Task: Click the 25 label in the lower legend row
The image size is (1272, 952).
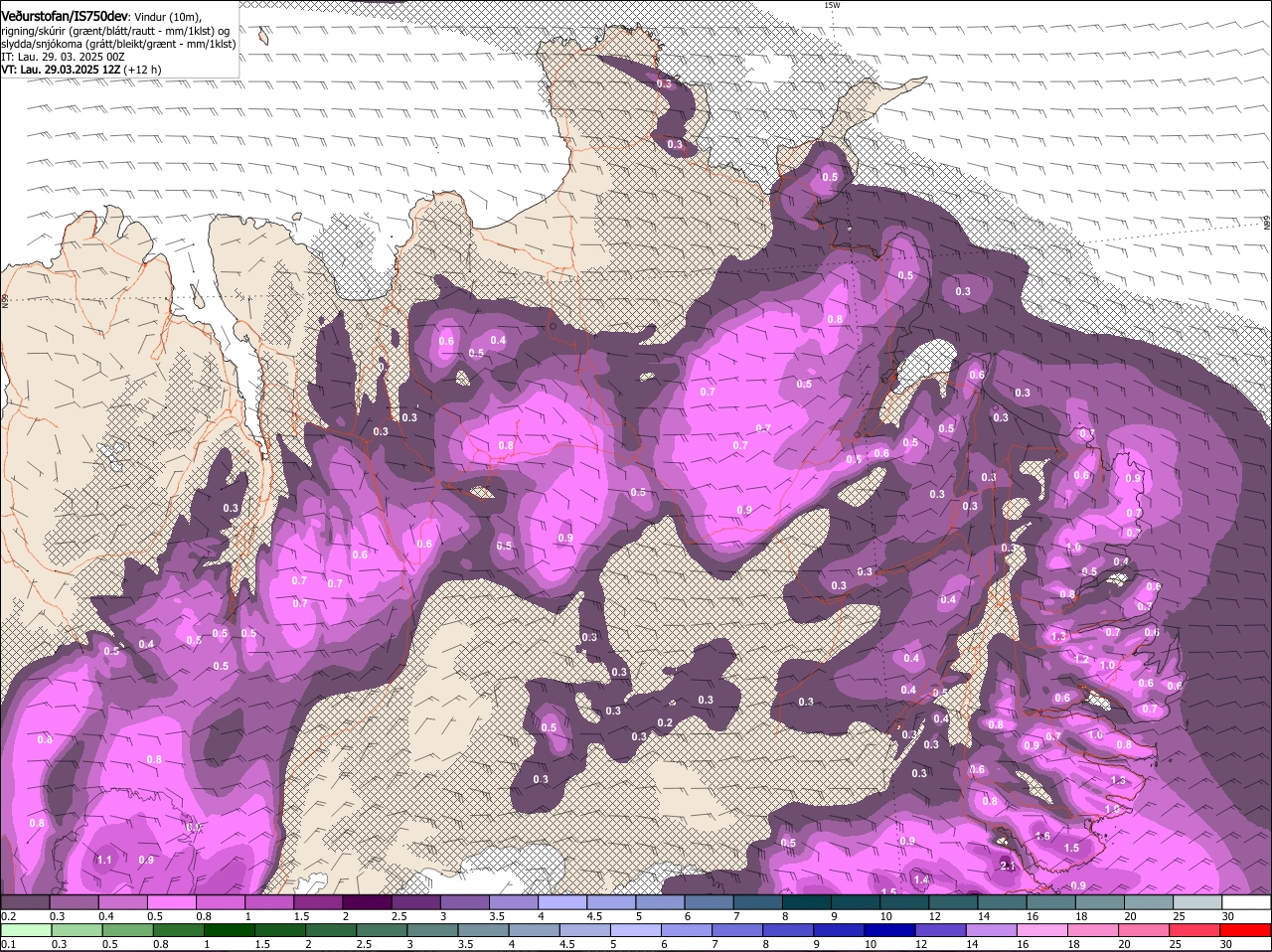Action: [x=1178, y=943]
